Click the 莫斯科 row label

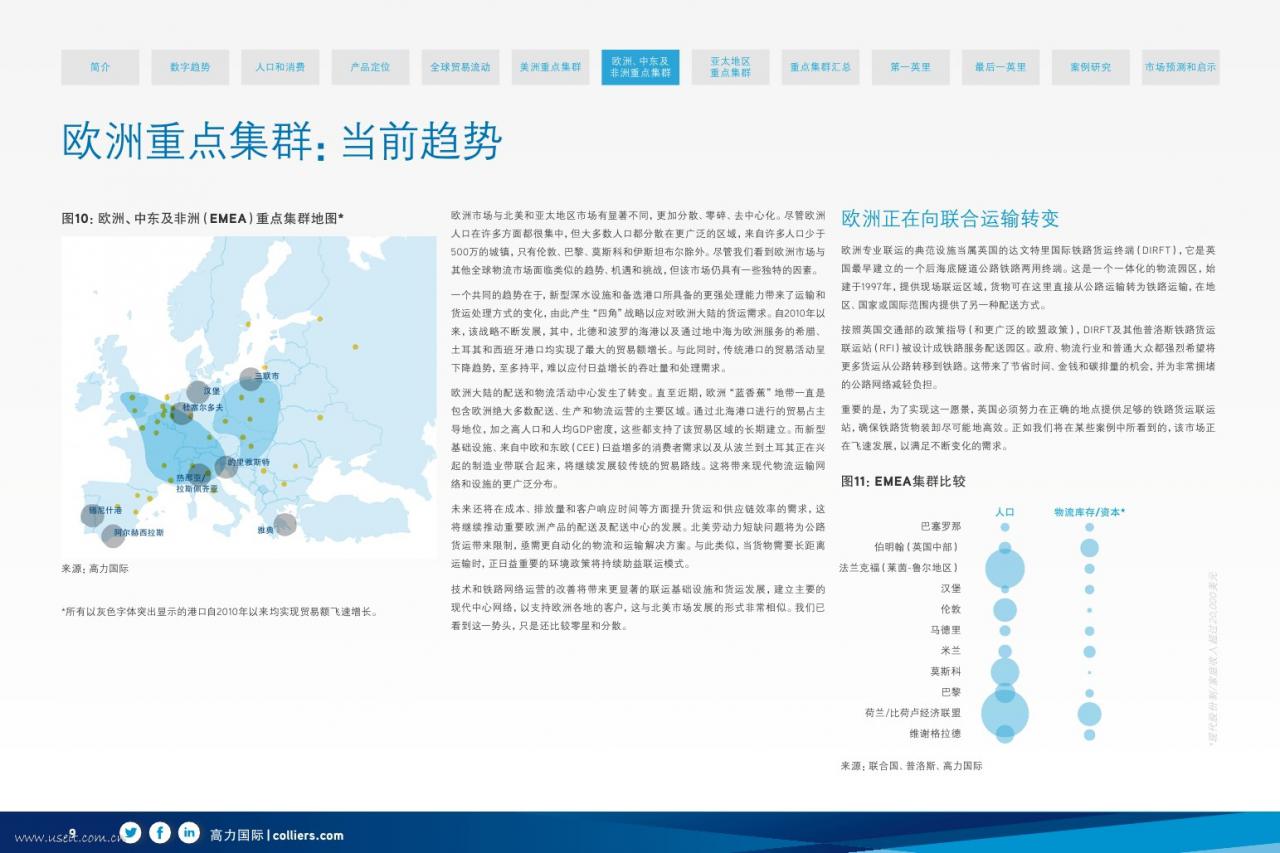(x=946, y=672)
